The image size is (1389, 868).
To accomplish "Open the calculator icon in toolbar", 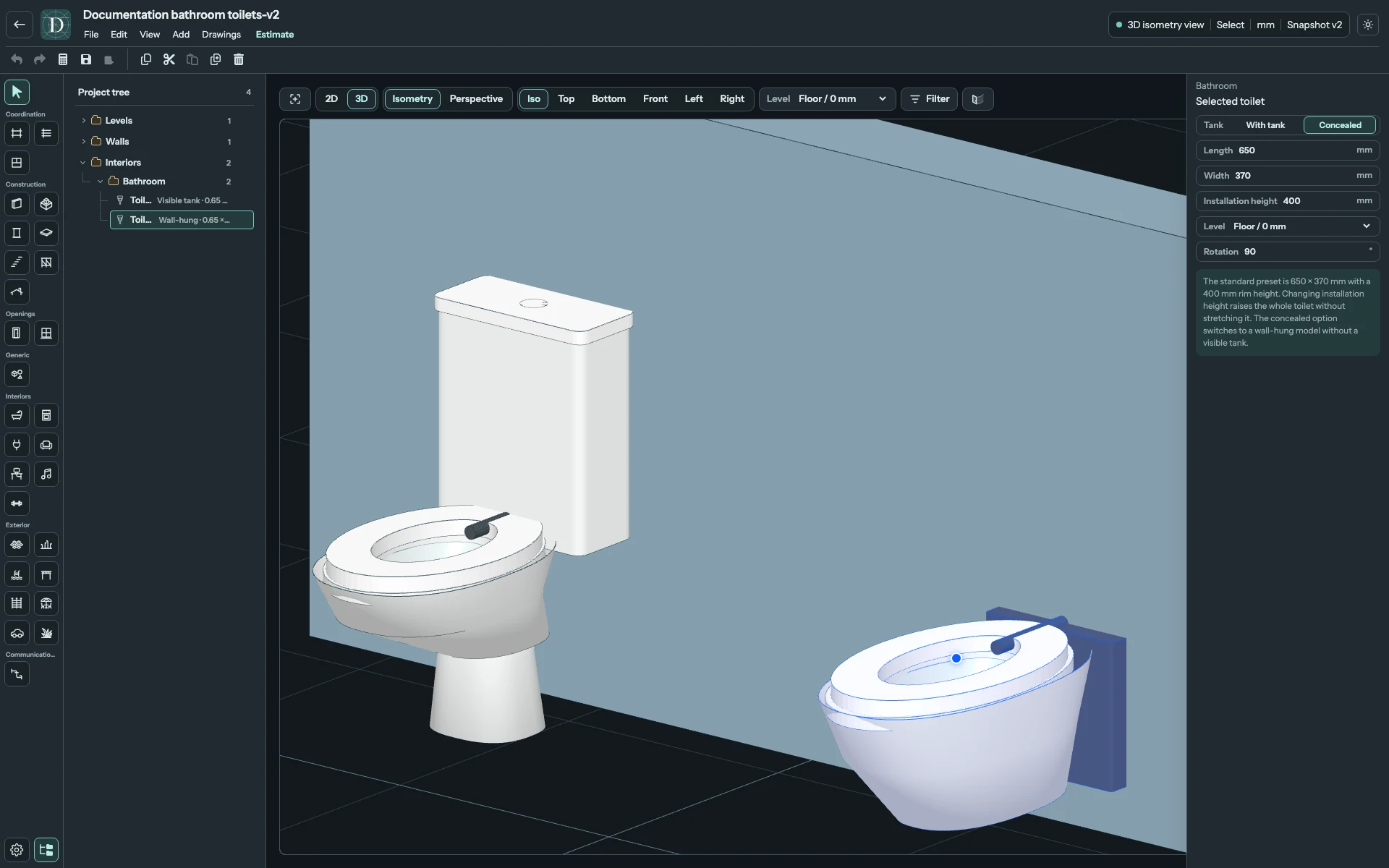I will (x=63, y=59).
